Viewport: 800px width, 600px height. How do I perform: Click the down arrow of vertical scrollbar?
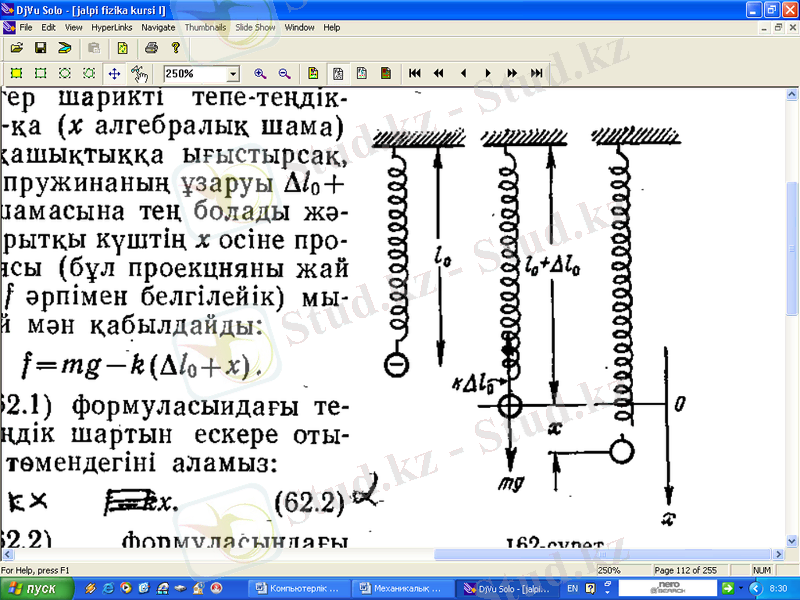pyautogui.click(x=792, y=541)
